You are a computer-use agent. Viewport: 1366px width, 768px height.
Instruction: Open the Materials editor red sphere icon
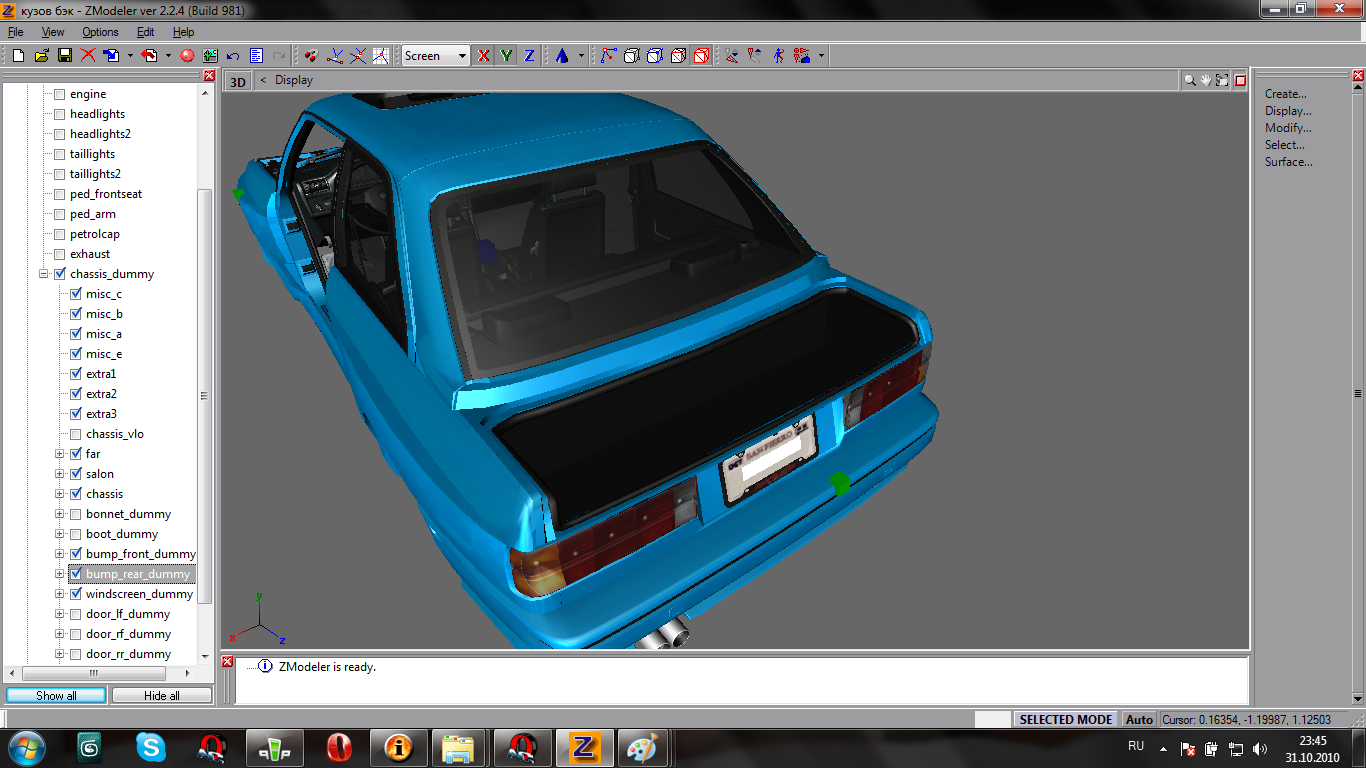click(187, 56)
